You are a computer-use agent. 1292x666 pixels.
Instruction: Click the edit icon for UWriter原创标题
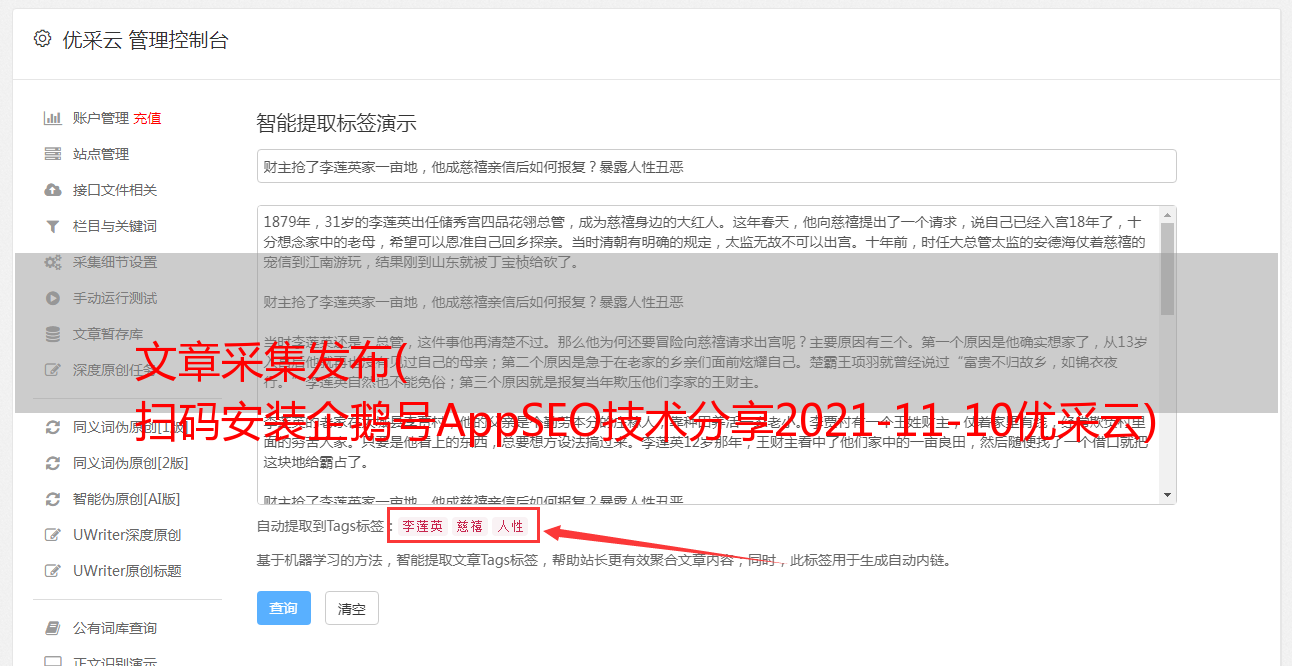tap(53, 571)
